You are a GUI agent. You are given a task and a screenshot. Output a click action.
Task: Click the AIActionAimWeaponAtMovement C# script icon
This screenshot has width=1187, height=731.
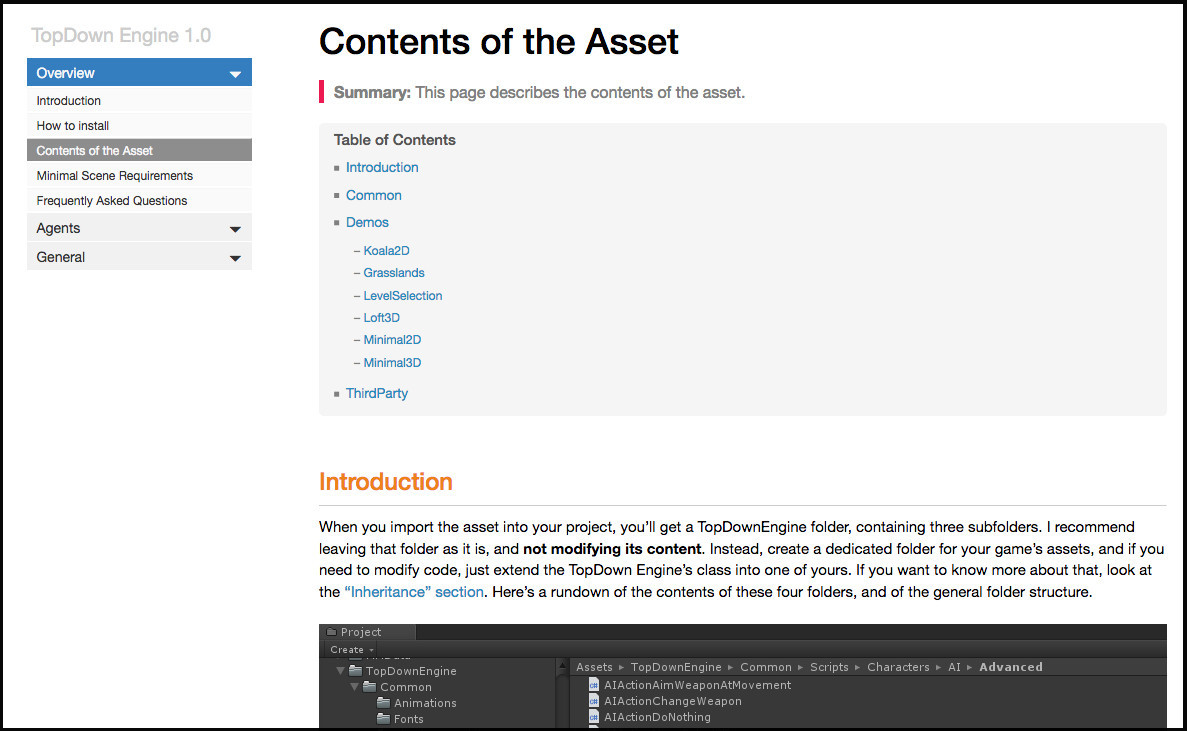[594, 685]
